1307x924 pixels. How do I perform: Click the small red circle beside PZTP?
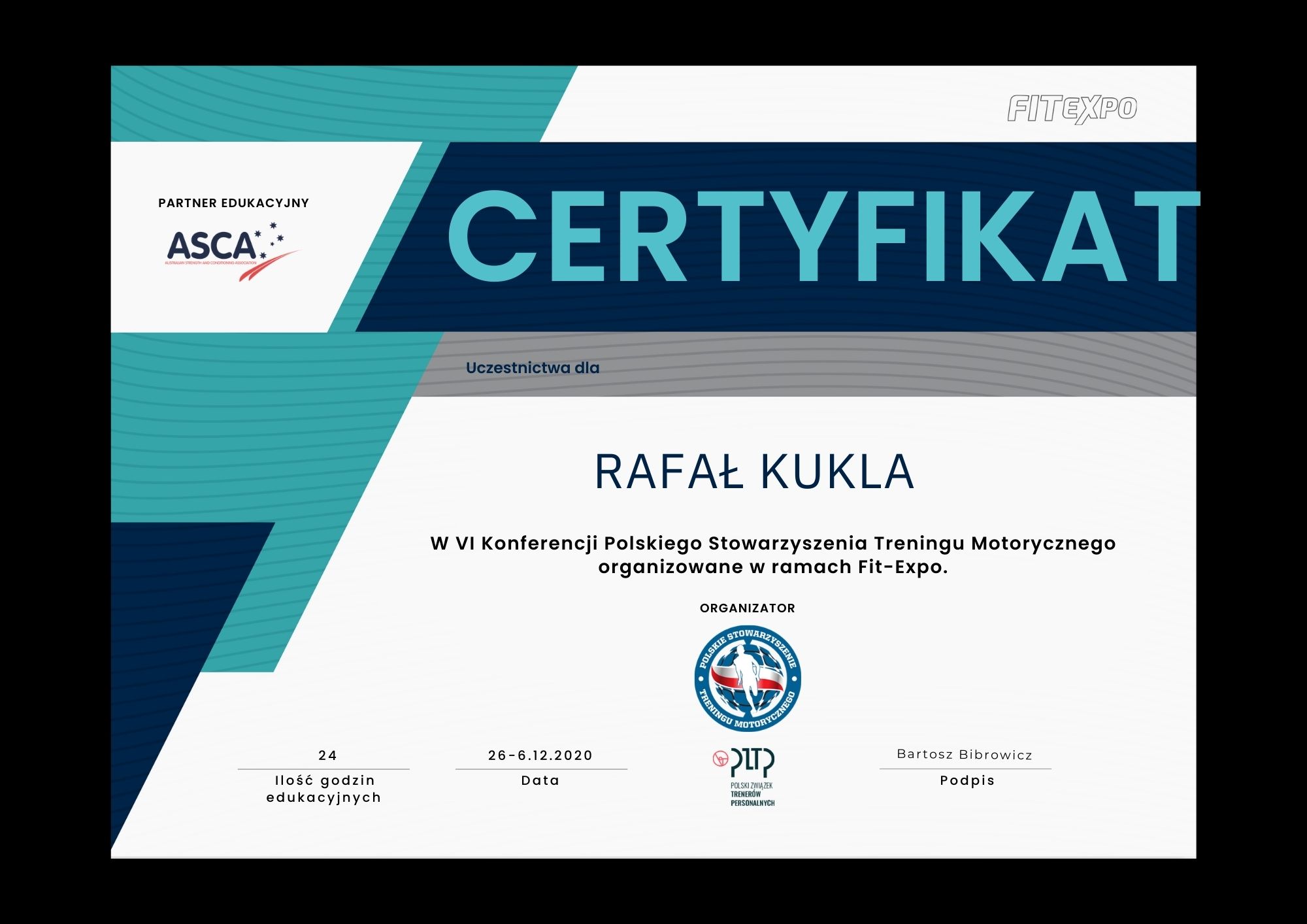720,759
